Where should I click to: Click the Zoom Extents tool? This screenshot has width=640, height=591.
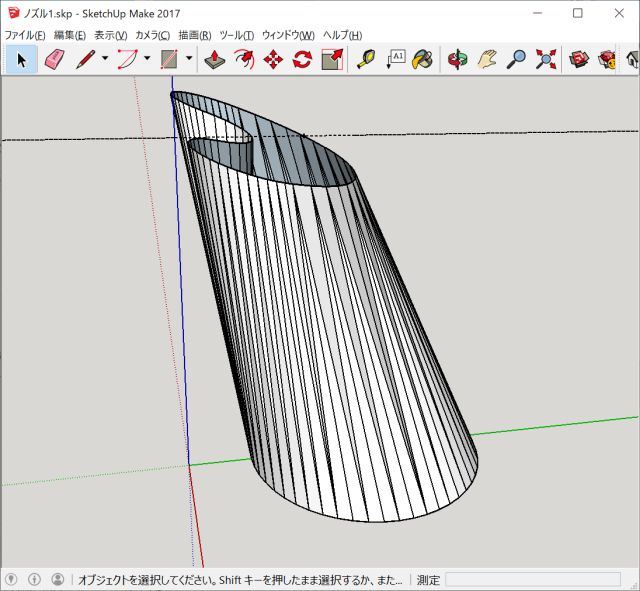click(545, 59)
